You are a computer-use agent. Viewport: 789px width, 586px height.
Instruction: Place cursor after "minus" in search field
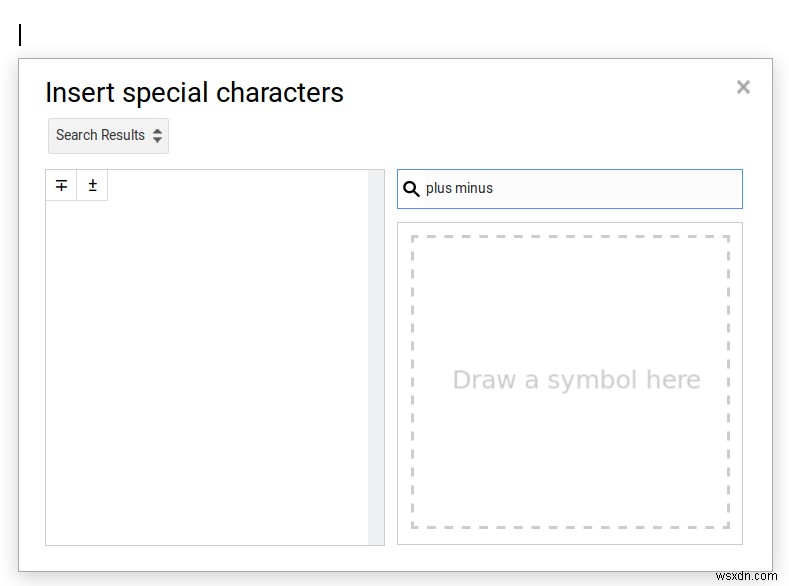pyautogui.click(x=494, y=189)
